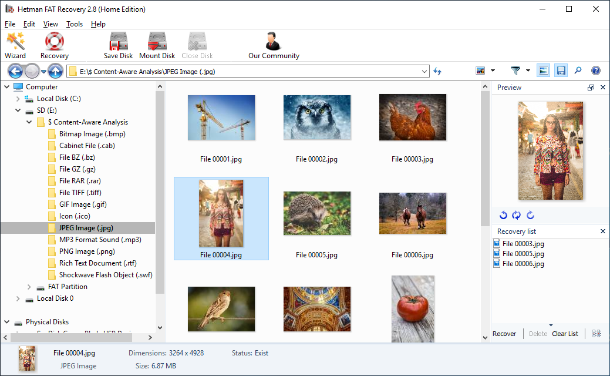610x376 pixels.
Task: Rotate preview clockwise
Action: click(530, 215)
